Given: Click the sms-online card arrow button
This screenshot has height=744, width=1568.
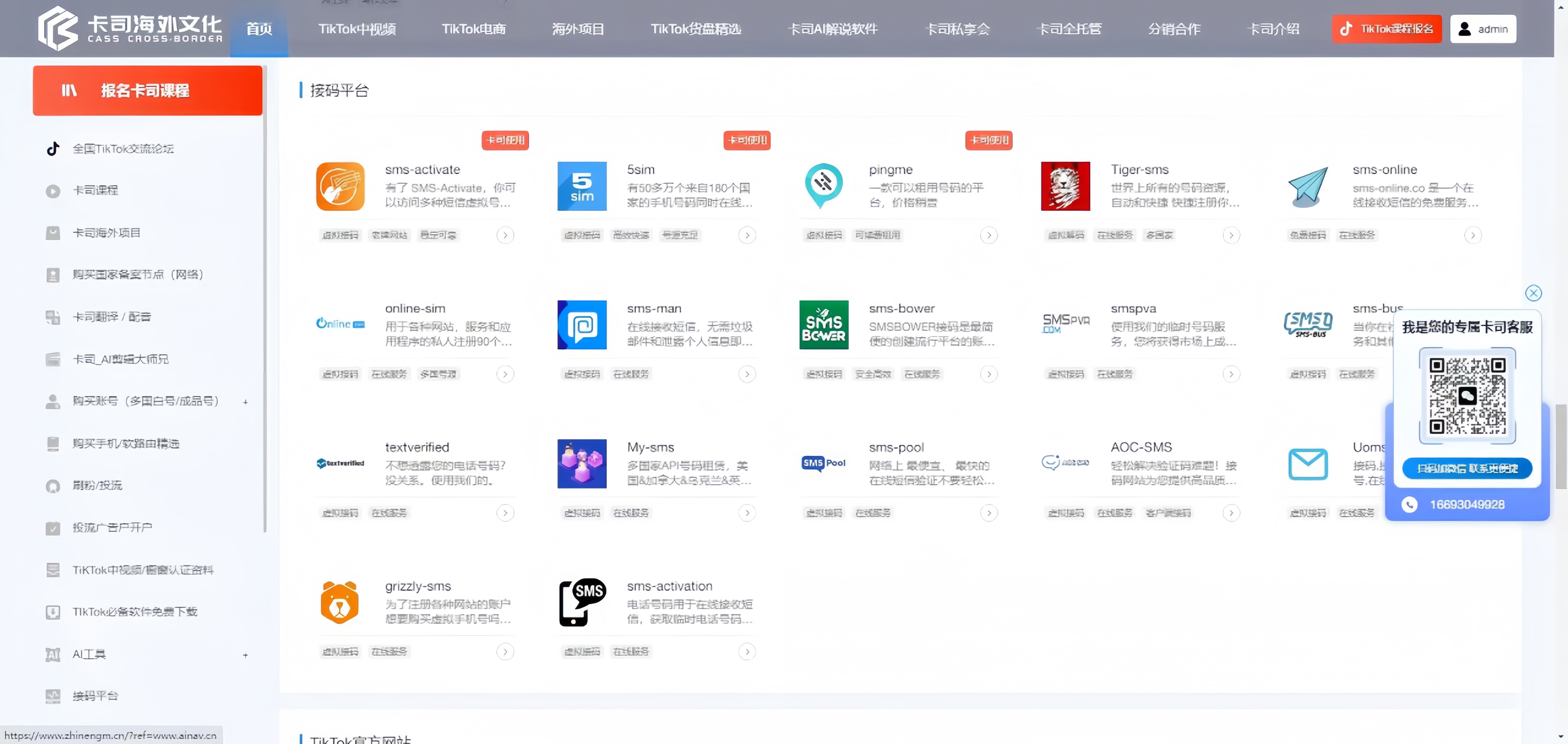Looking at the screenshot, I should [1472, 235].
